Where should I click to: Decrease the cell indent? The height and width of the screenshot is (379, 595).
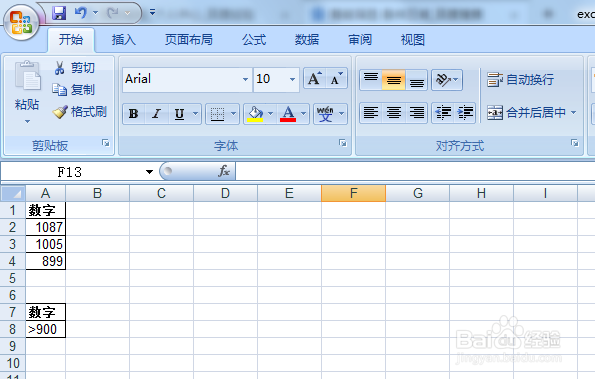443,113
